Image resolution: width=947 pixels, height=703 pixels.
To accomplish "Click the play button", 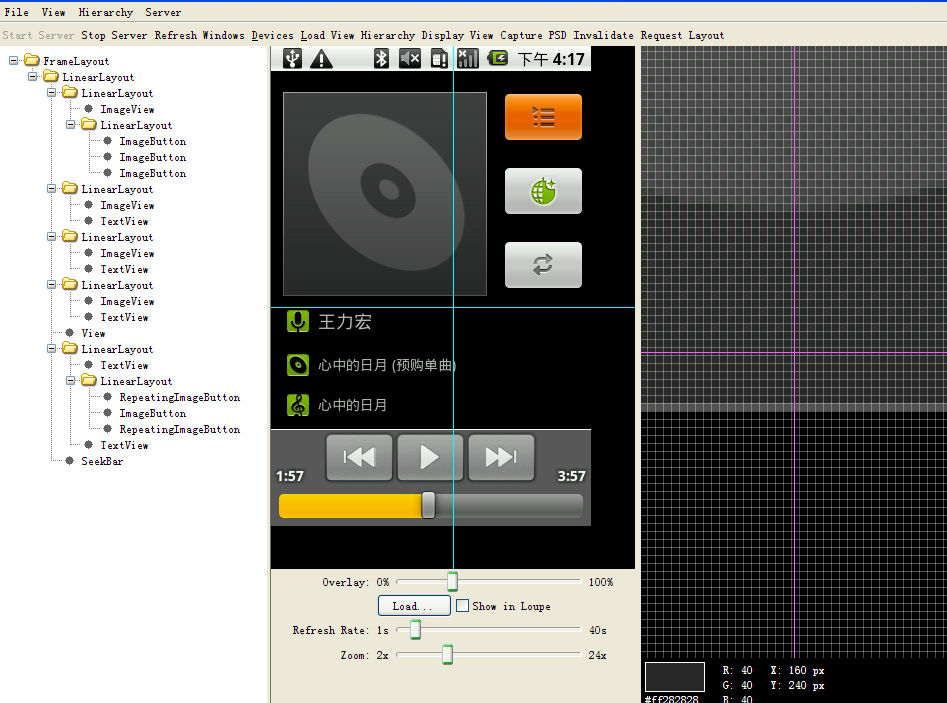I will (x=430, y=457).
